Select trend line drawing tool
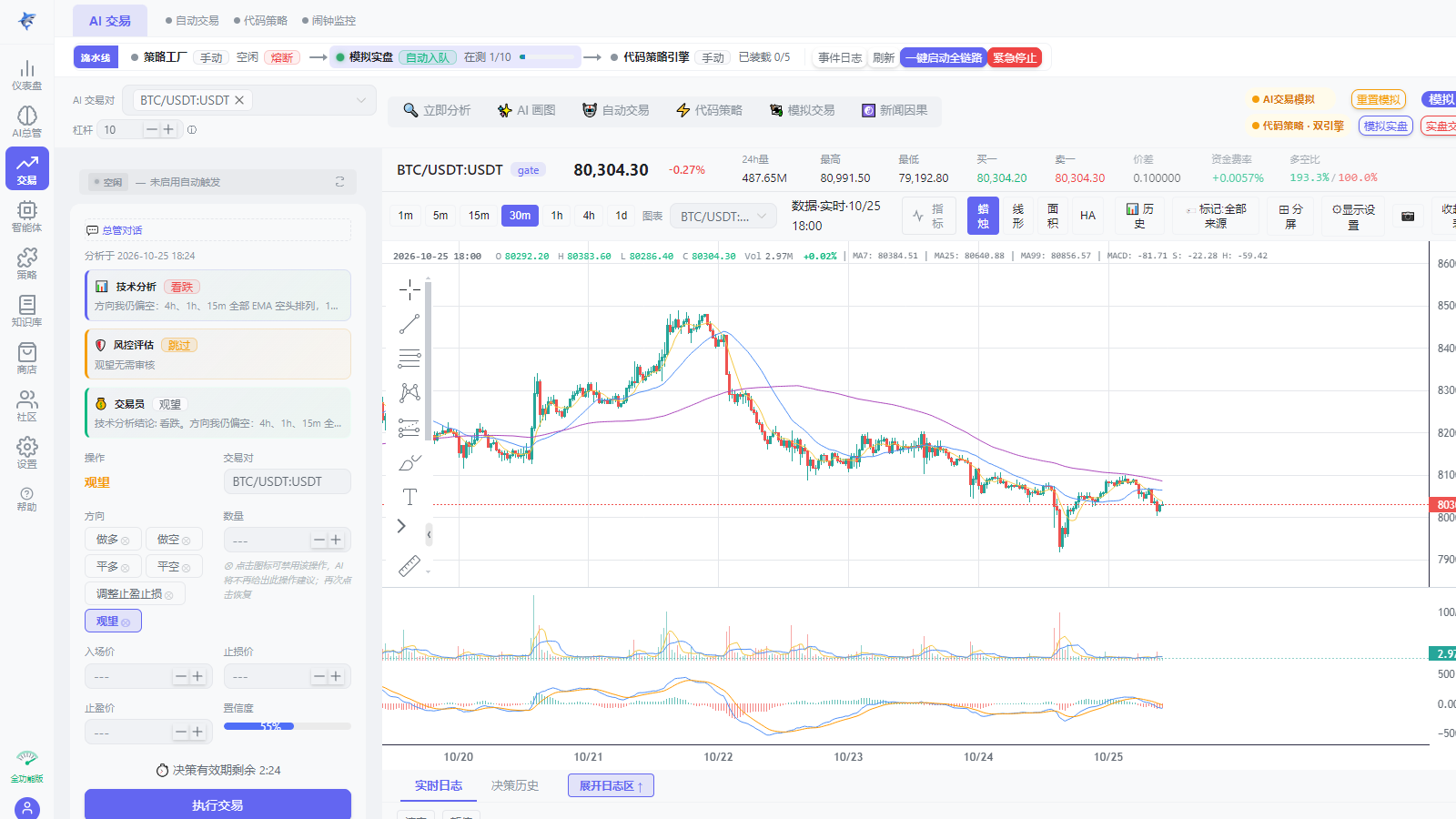 tap(409, 324)
